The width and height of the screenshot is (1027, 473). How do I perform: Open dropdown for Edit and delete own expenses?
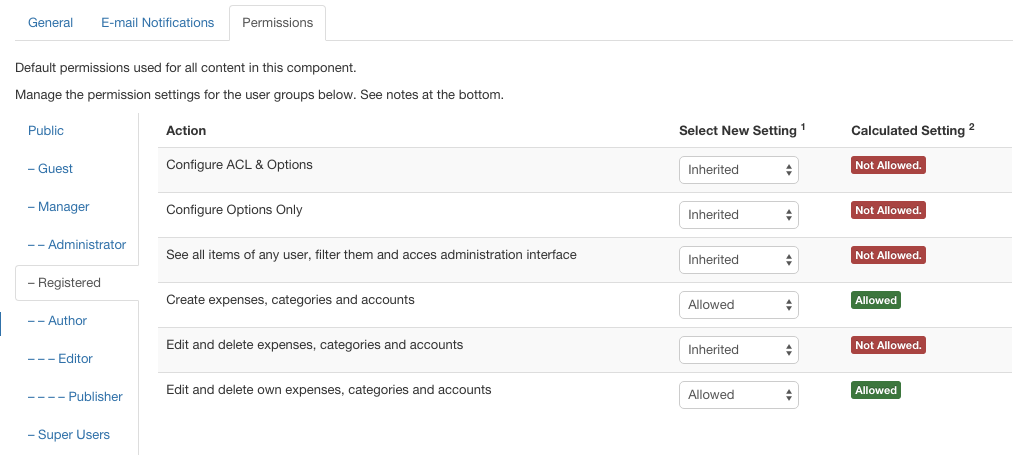(x=739, y=395)
